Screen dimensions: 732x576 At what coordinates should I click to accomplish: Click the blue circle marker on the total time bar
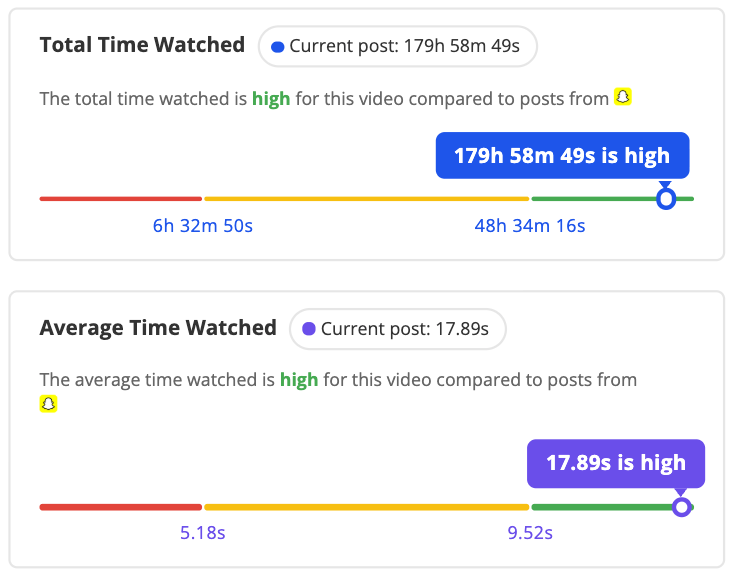(x=666, y=199)
